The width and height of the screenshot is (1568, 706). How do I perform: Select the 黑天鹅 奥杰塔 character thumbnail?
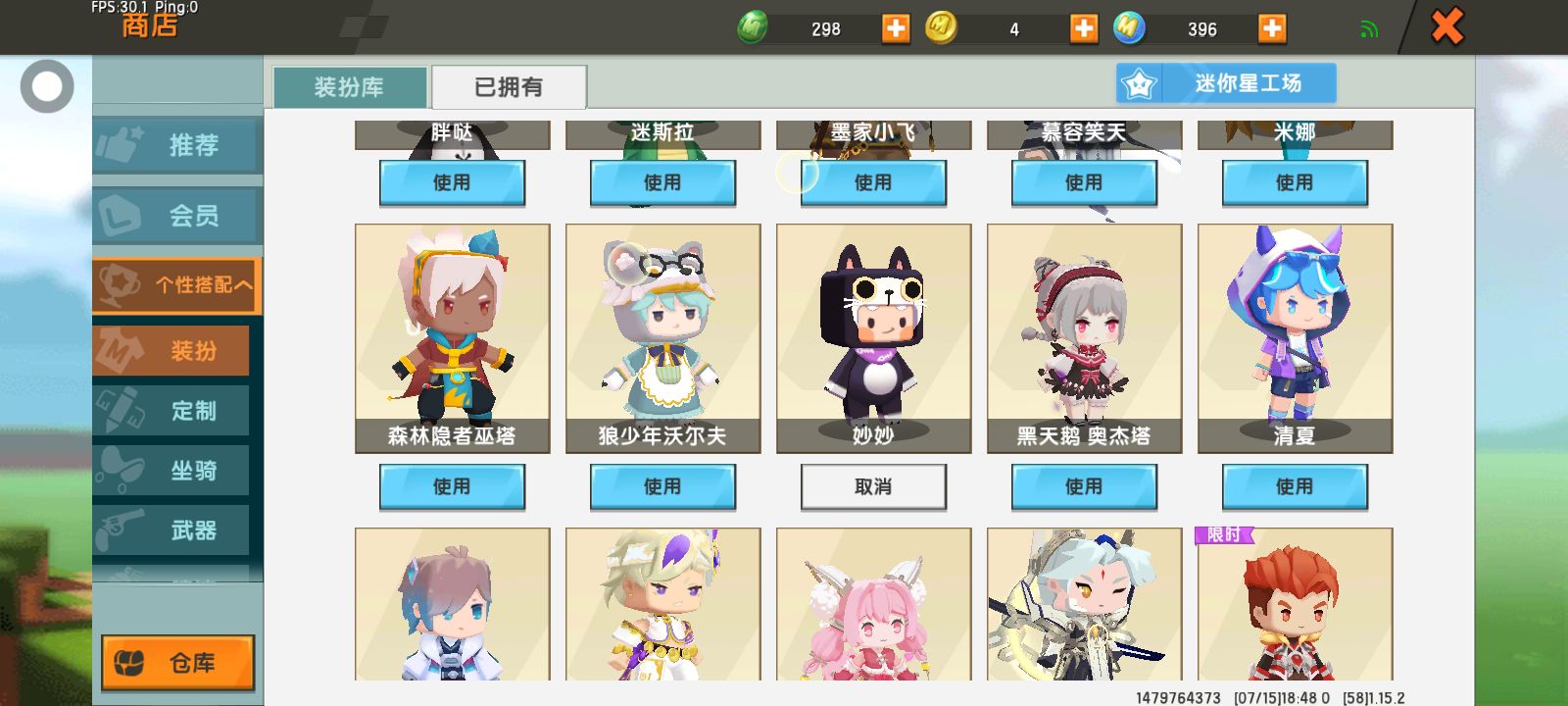(1084, 338)
